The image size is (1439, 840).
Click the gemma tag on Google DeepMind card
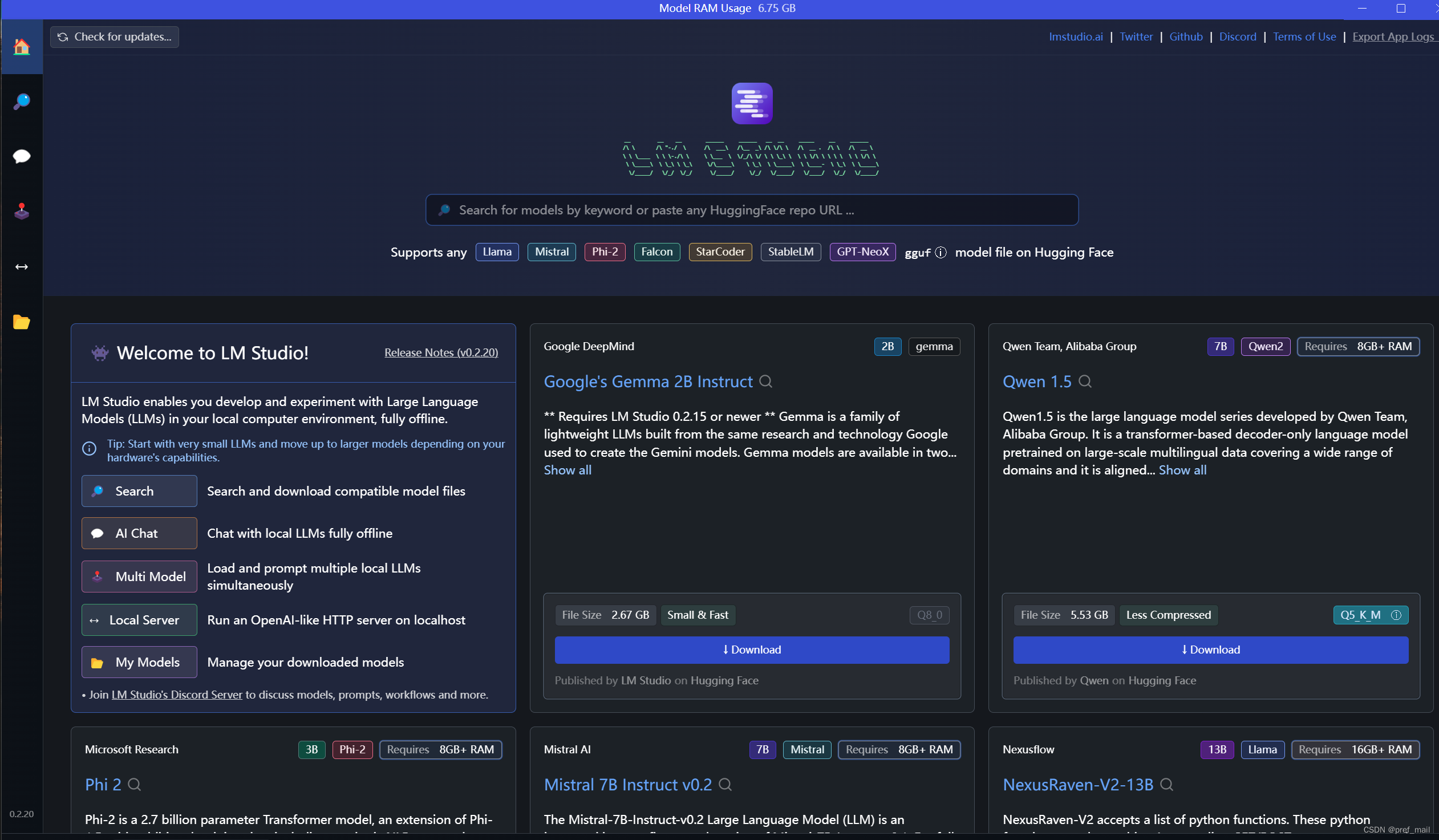934,347
